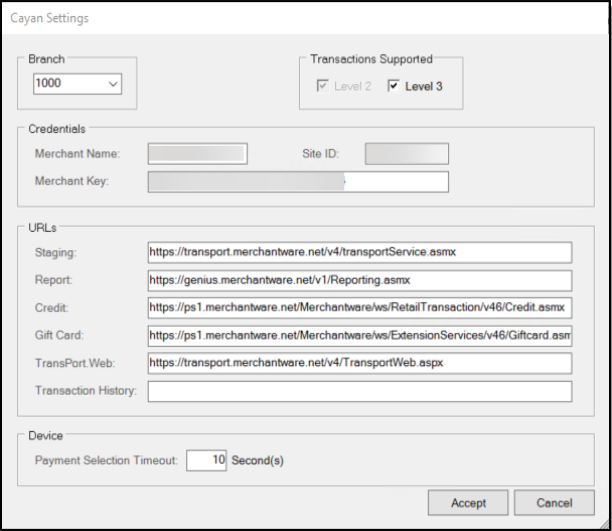The height and width of the screenshot is (531, 612).
Task: Click the Transaction History label
Action: click(x=85, y=391)
